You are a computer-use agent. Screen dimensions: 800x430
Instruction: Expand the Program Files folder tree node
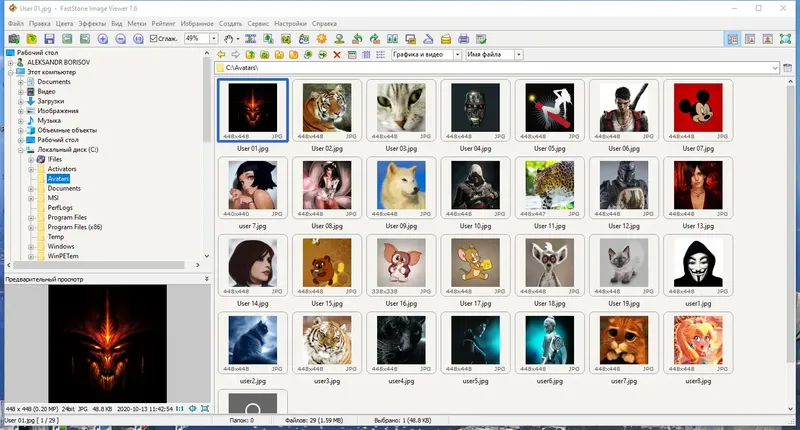click(32, 217)
